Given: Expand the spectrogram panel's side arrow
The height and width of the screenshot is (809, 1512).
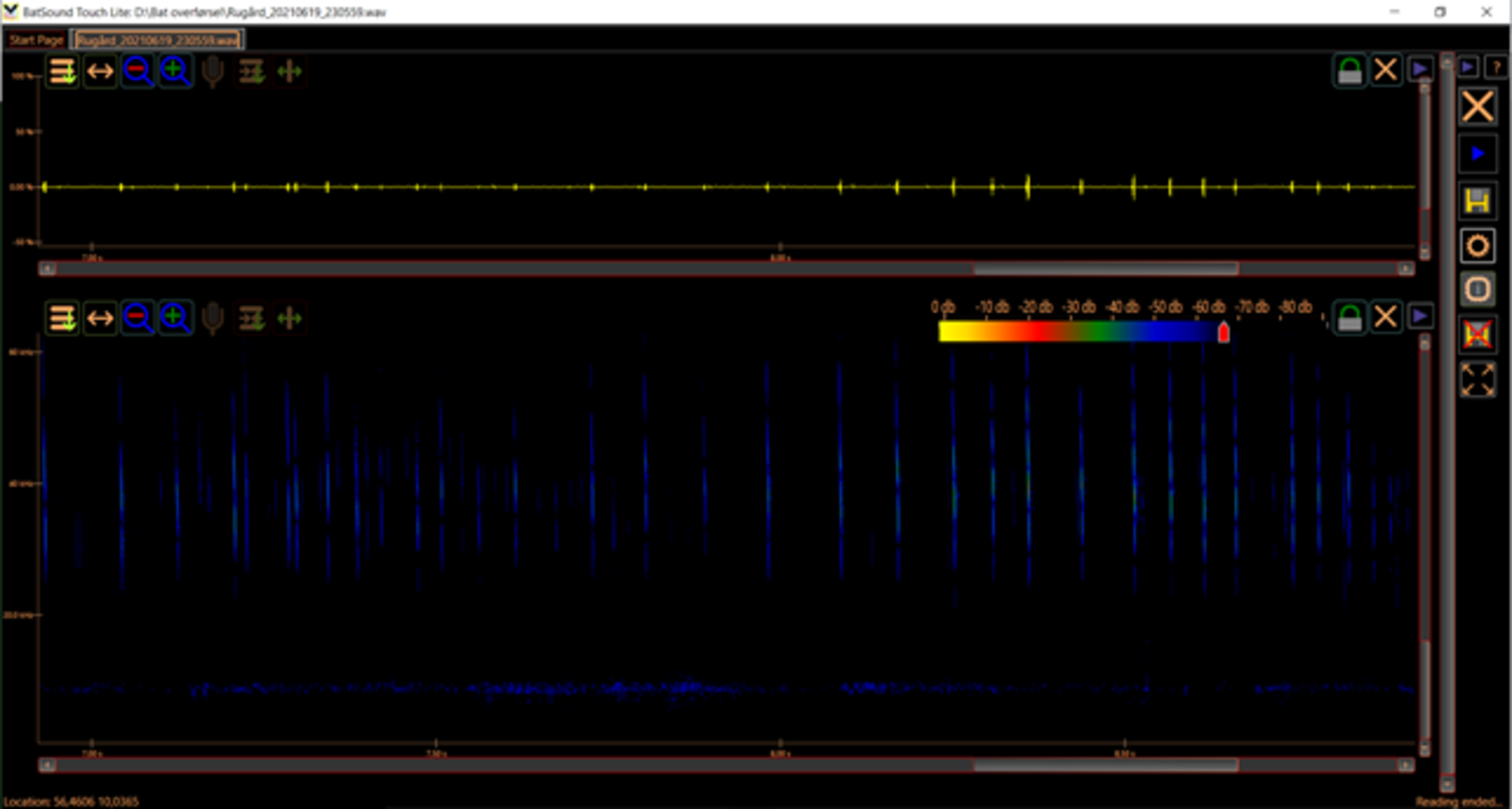Looking at the screenshot, I should pyautogui.click(x=1420, y=316).
